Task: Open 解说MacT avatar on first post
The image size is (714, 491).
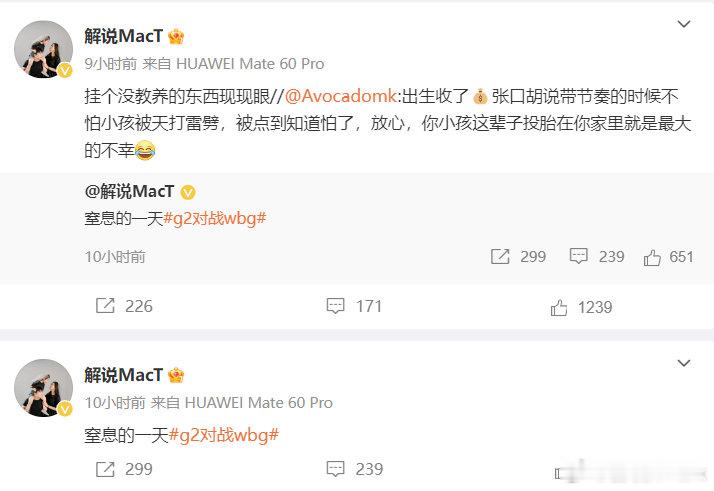Action: click(43, 49)
